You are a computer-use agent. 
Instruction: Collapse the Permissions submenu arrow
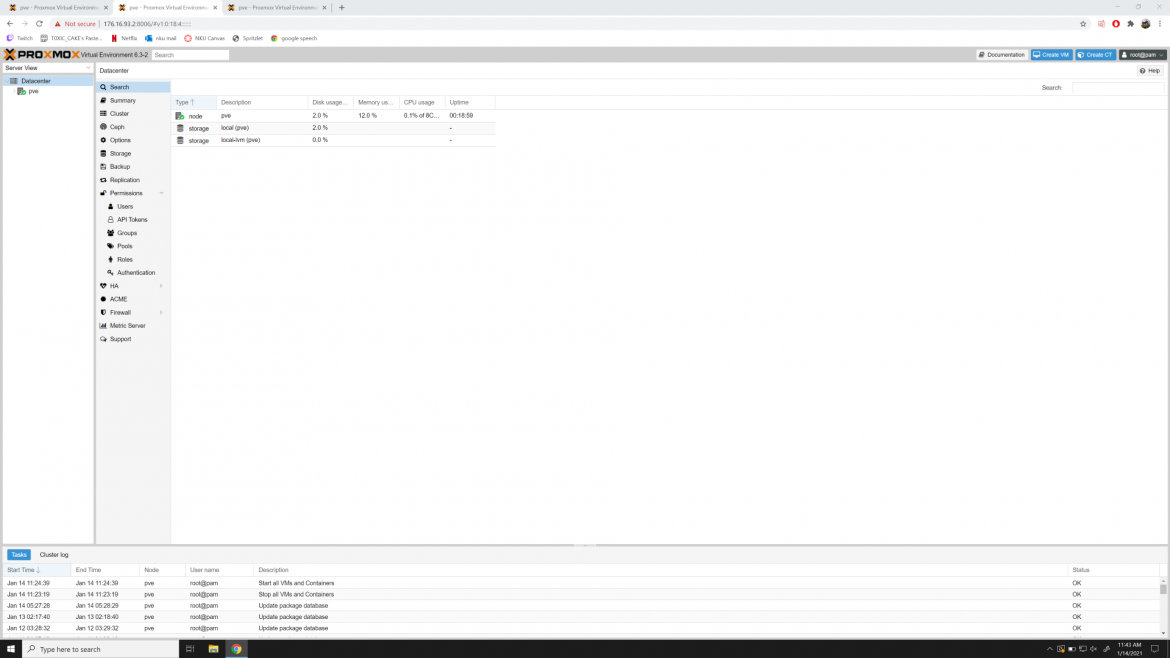(x=161, y=193)
